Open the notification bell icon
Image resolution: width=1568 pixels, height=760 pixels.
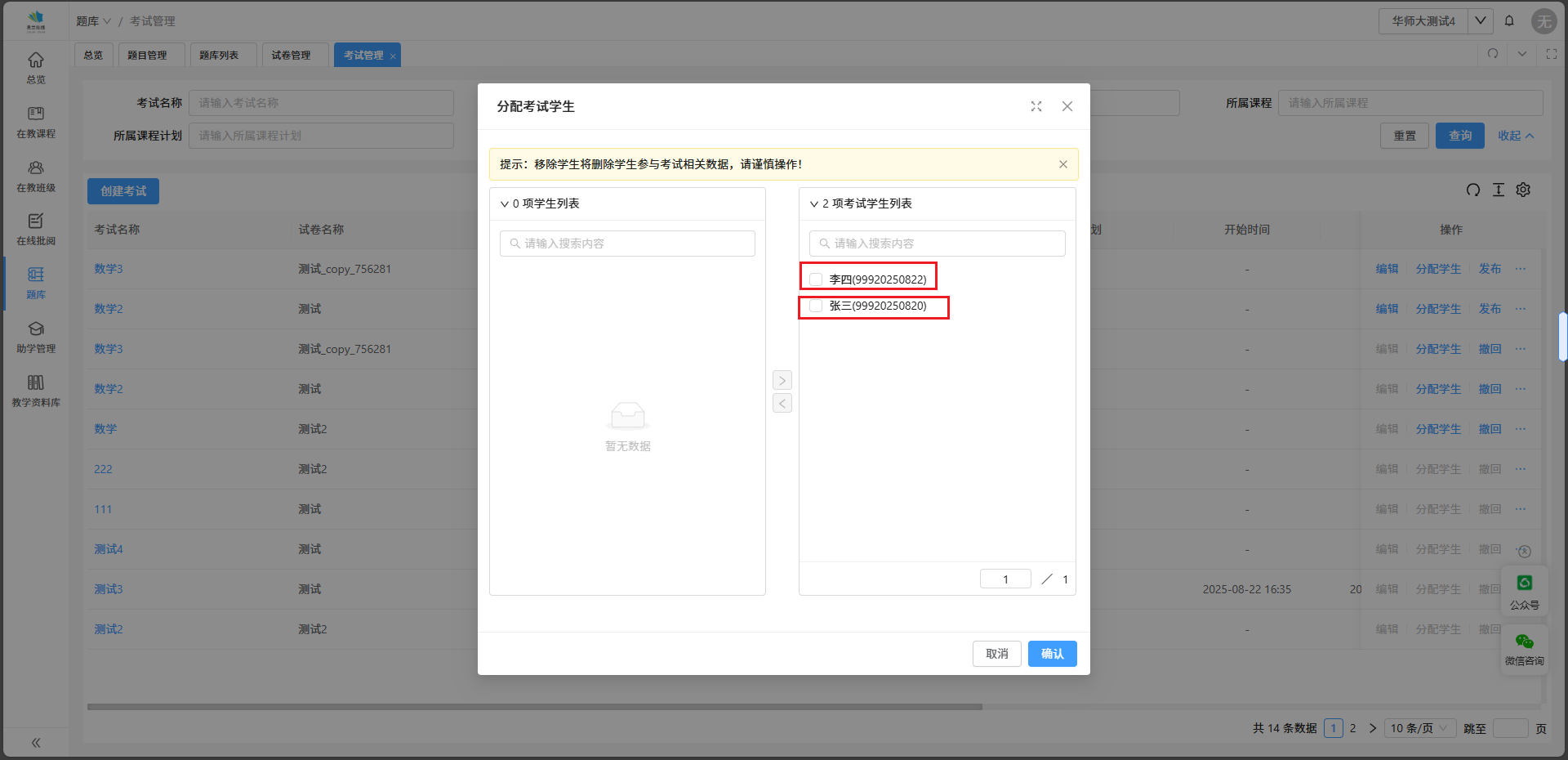point(1509,21)
